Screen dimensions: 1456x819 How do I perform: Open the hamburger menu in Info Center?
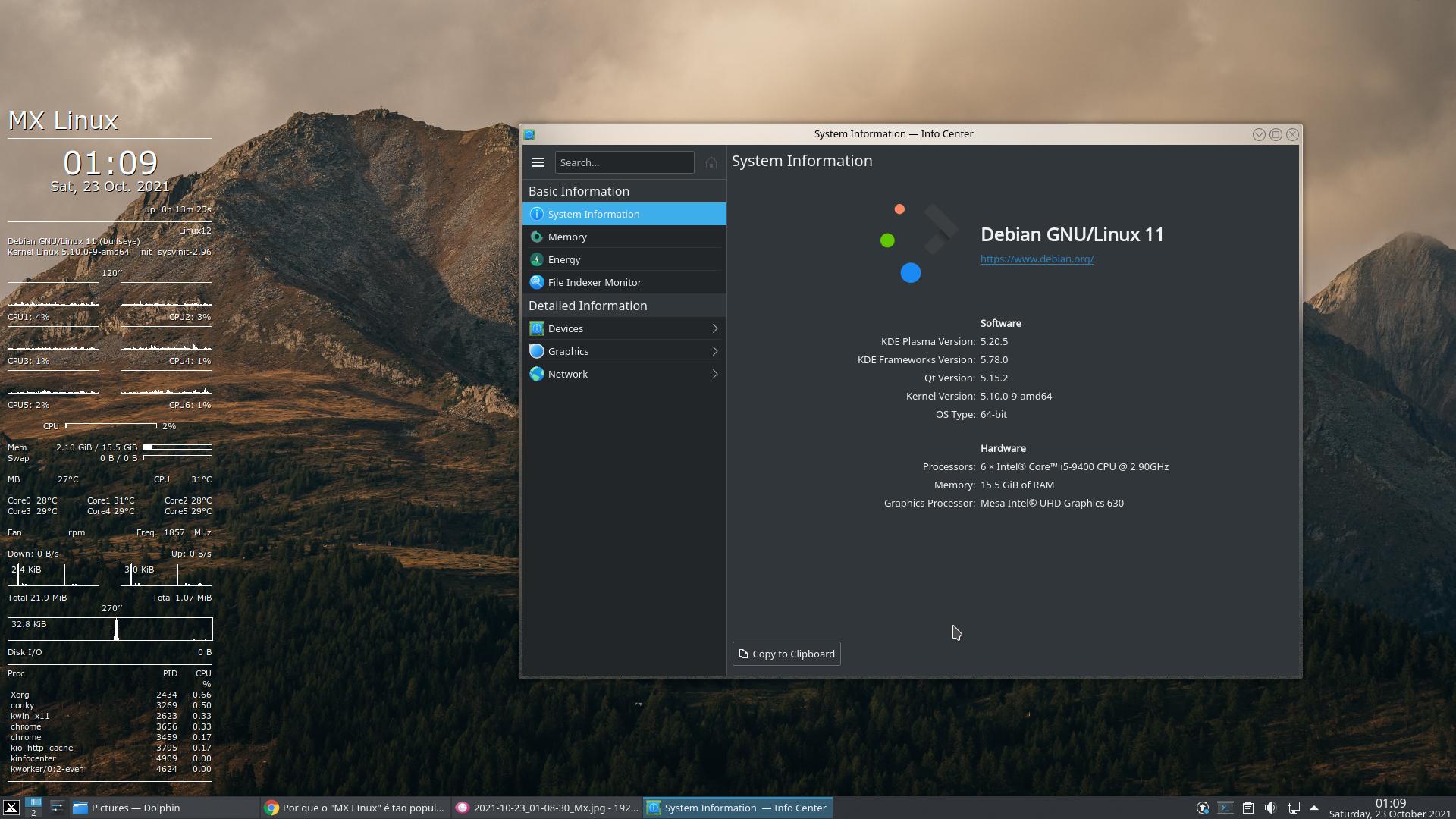pos(538,162)
